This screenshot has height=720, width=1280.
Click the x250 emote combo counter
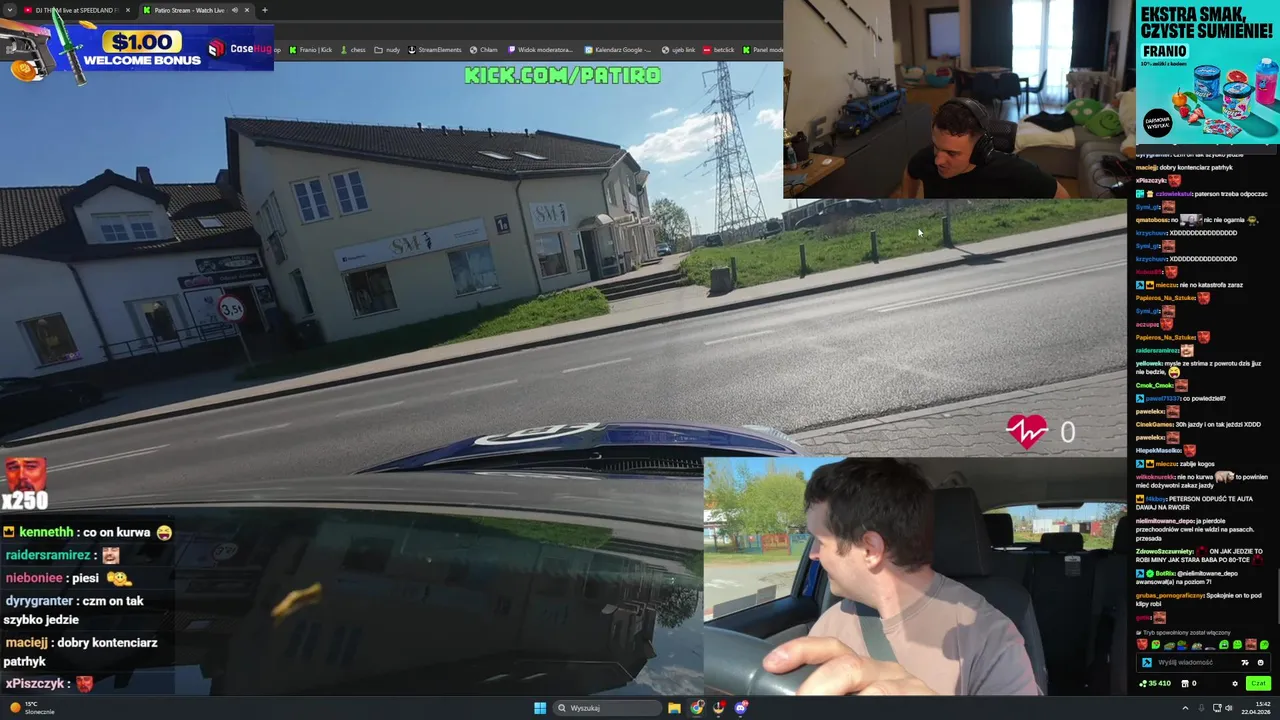pos(24,485)
